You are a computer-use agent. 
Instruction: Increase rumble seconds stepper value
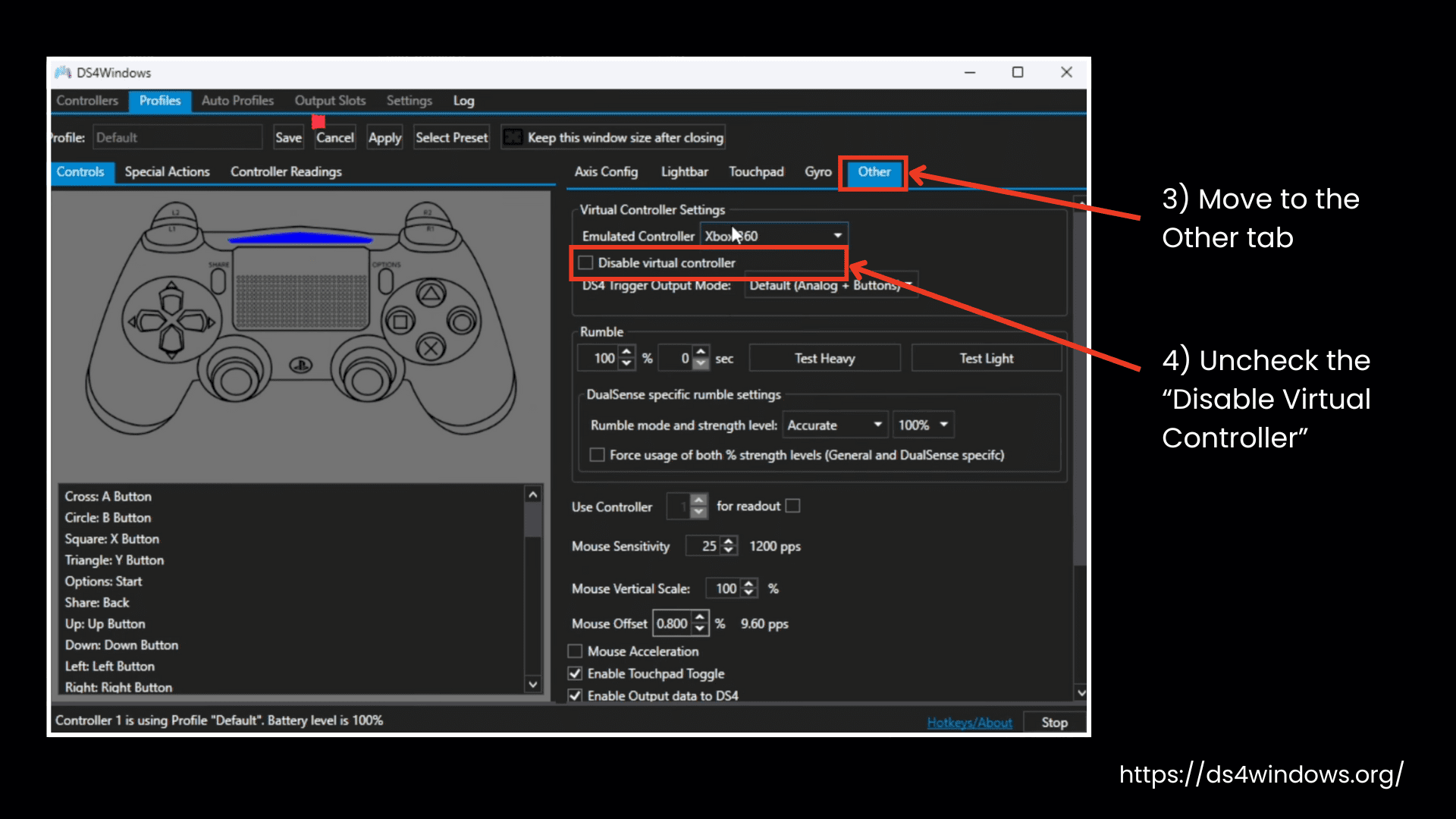701,352
